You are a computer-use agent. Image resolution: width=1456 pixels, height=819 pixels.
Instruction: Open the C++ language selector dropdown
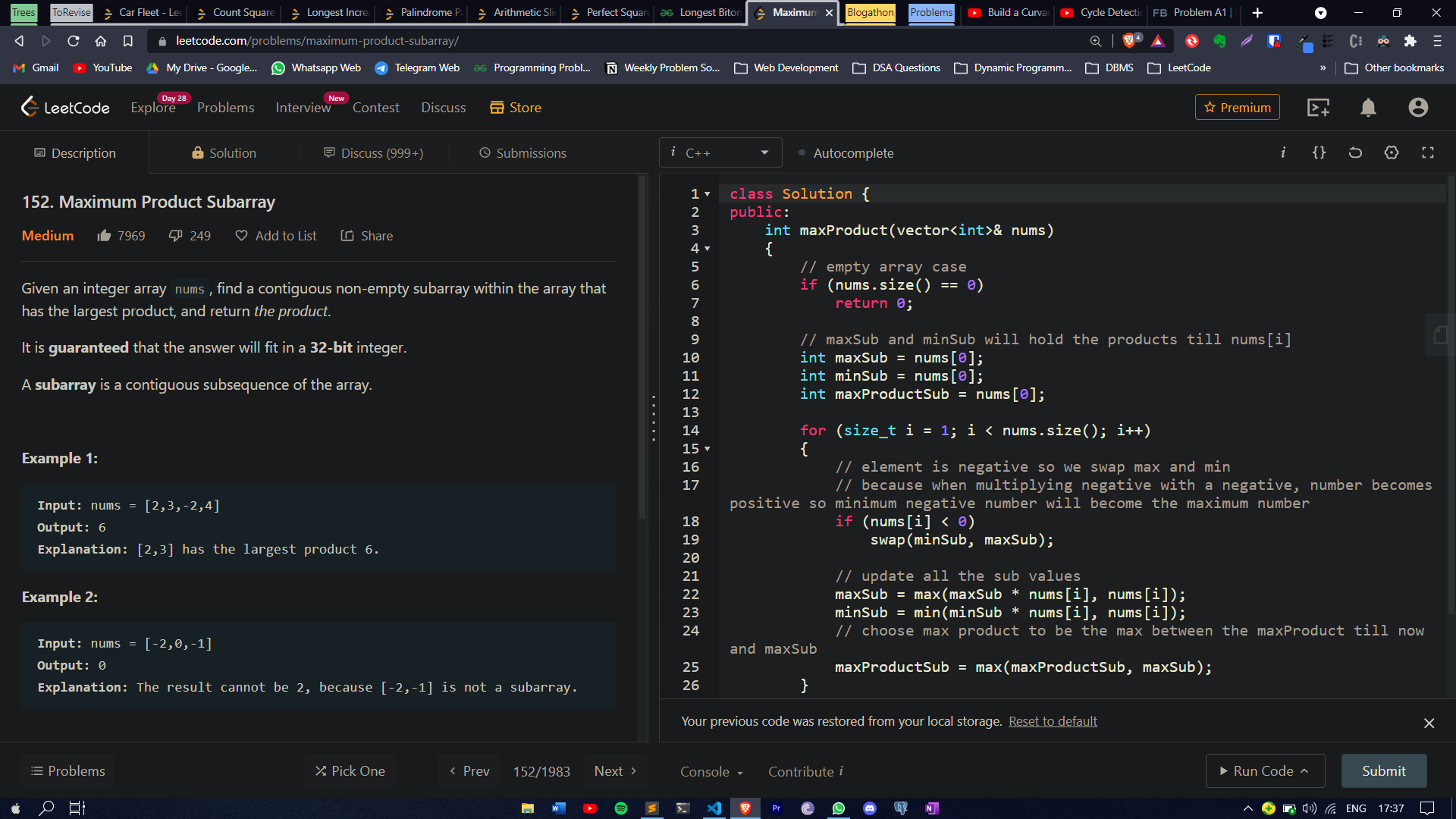click(x=720, y=152)
